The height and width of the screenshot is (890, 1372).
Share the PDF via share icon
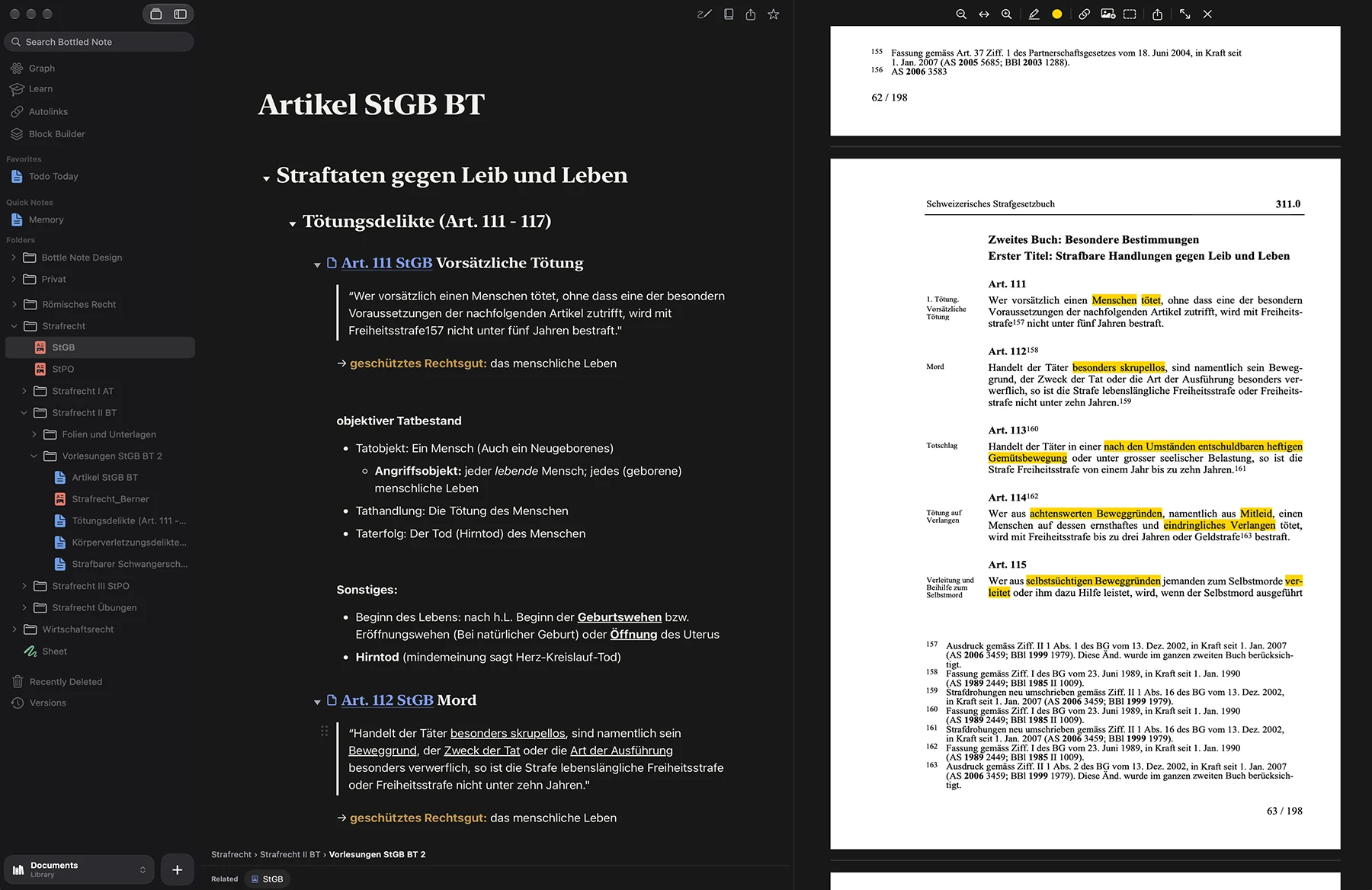1157,14
